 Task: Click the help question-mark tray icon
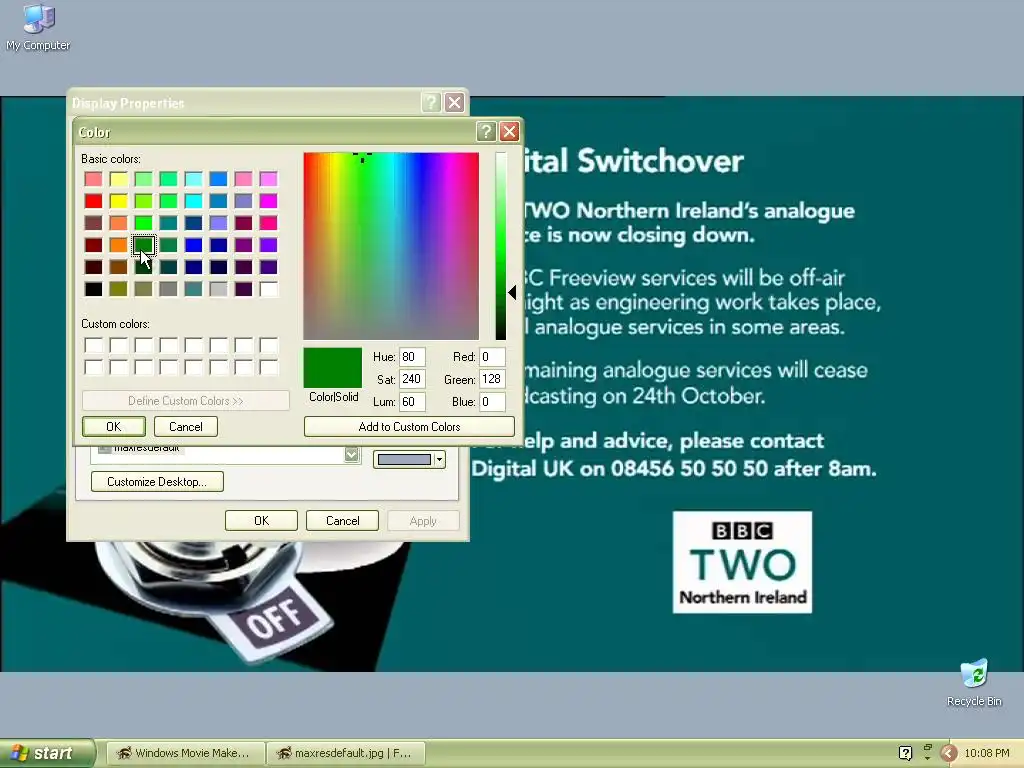(905, 753)
